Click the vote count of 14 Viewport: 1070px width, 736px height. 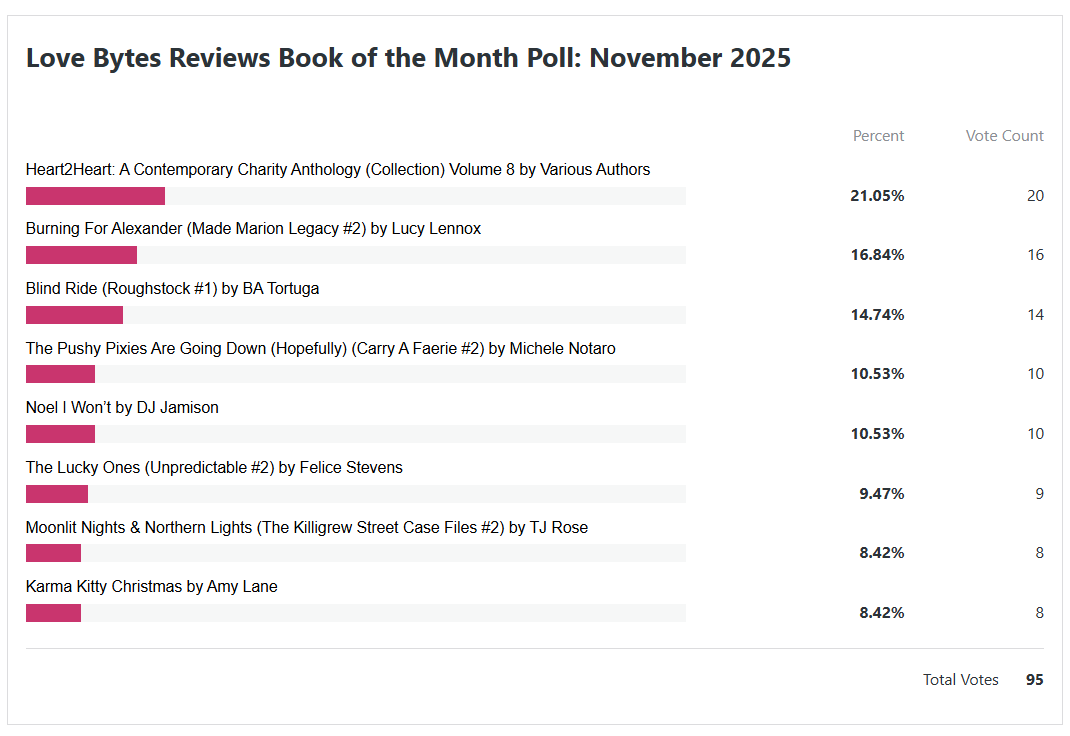(1035, 315)
